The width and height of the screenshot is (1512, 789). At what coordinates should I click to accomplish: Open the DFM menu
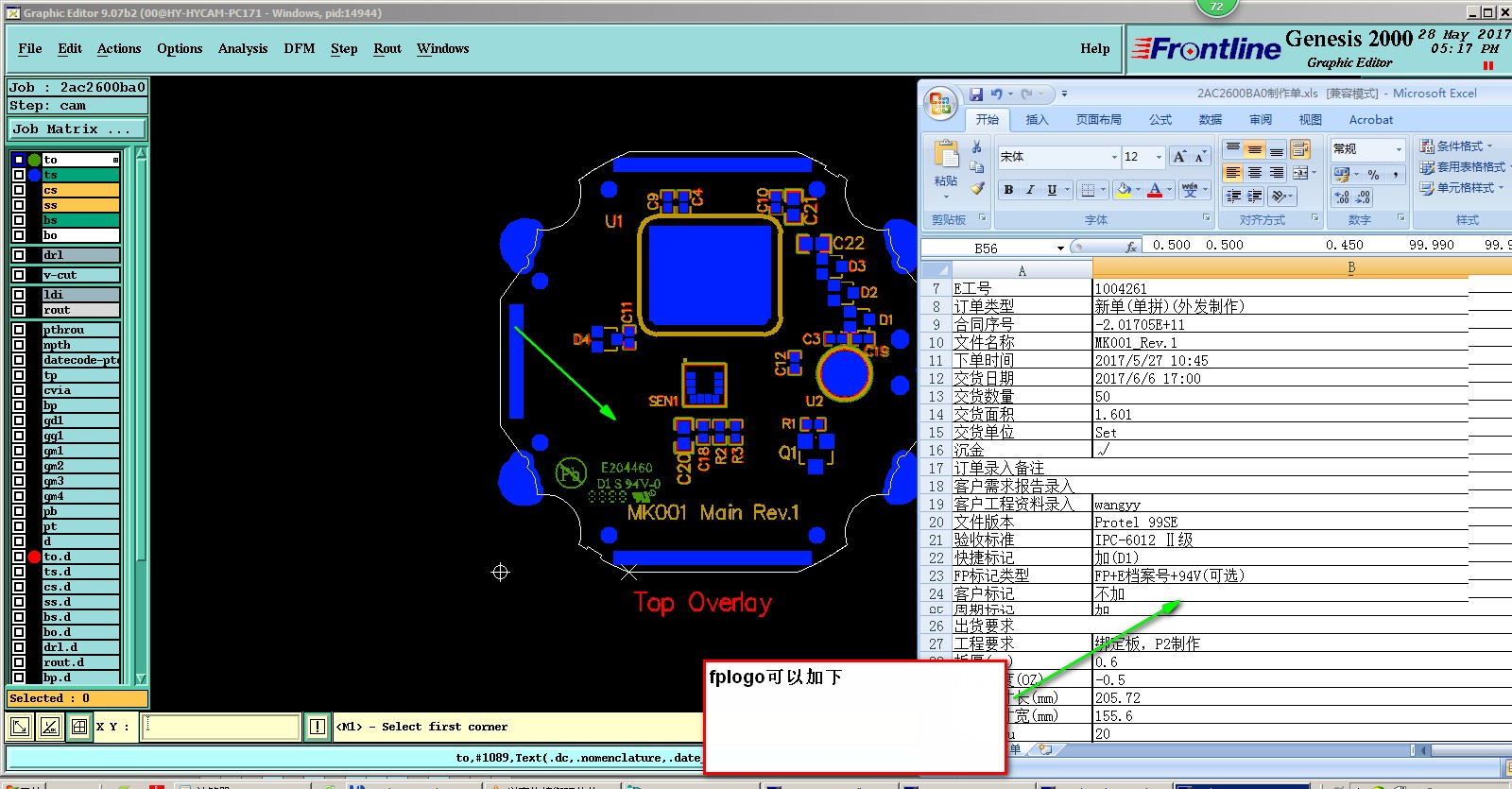pos(300,48)
